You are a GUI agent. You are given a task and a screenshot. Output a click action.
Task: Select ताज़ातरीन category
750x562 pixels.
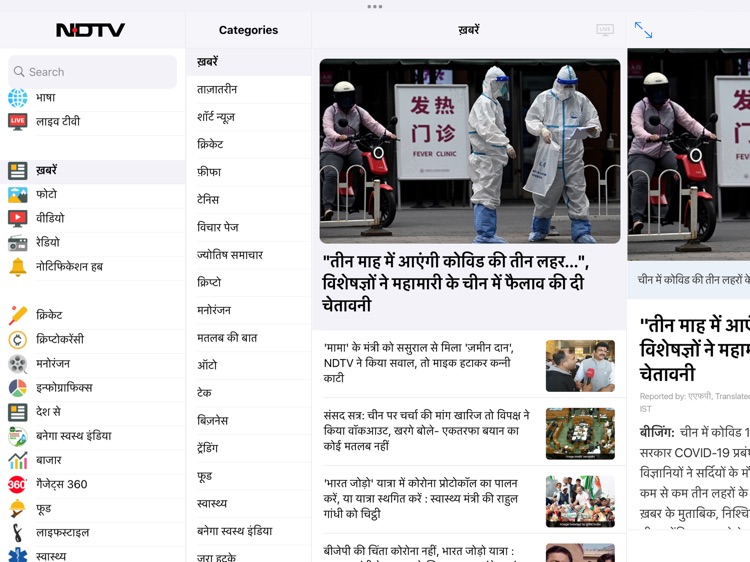(x=249, y=89)
